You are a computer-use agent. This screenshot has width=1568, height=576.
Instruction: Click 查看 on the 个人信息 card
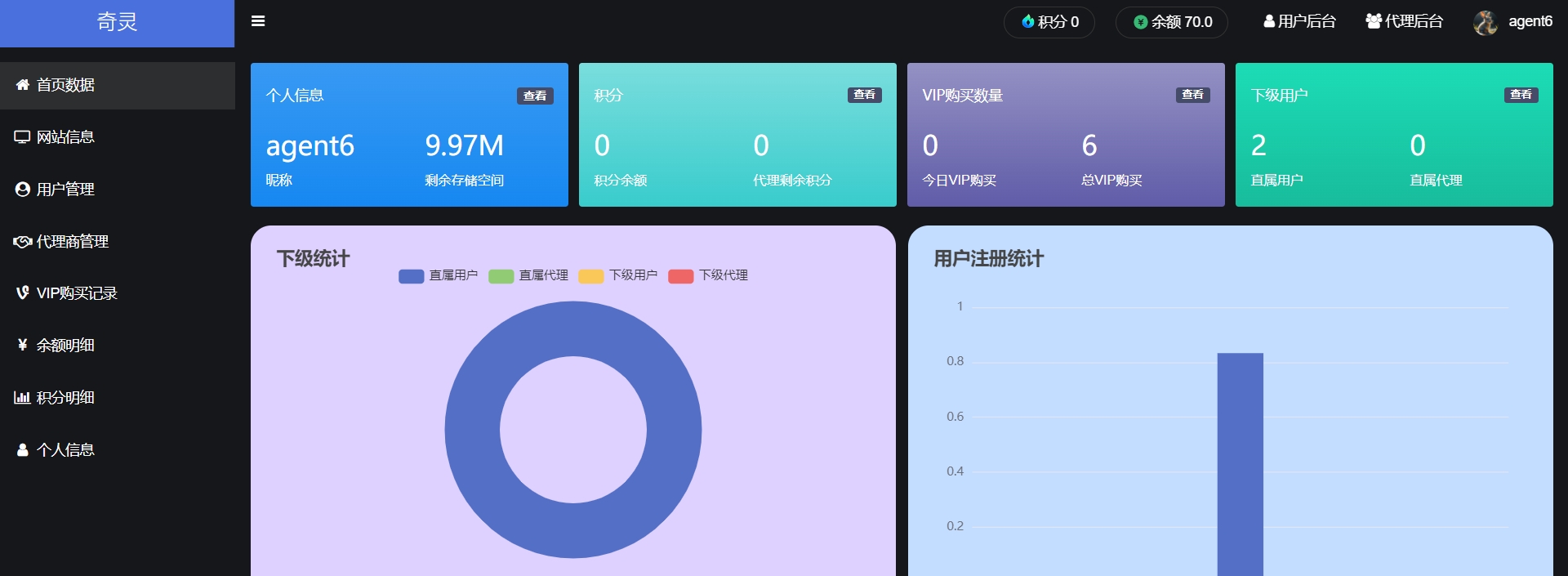click(535, 96)
